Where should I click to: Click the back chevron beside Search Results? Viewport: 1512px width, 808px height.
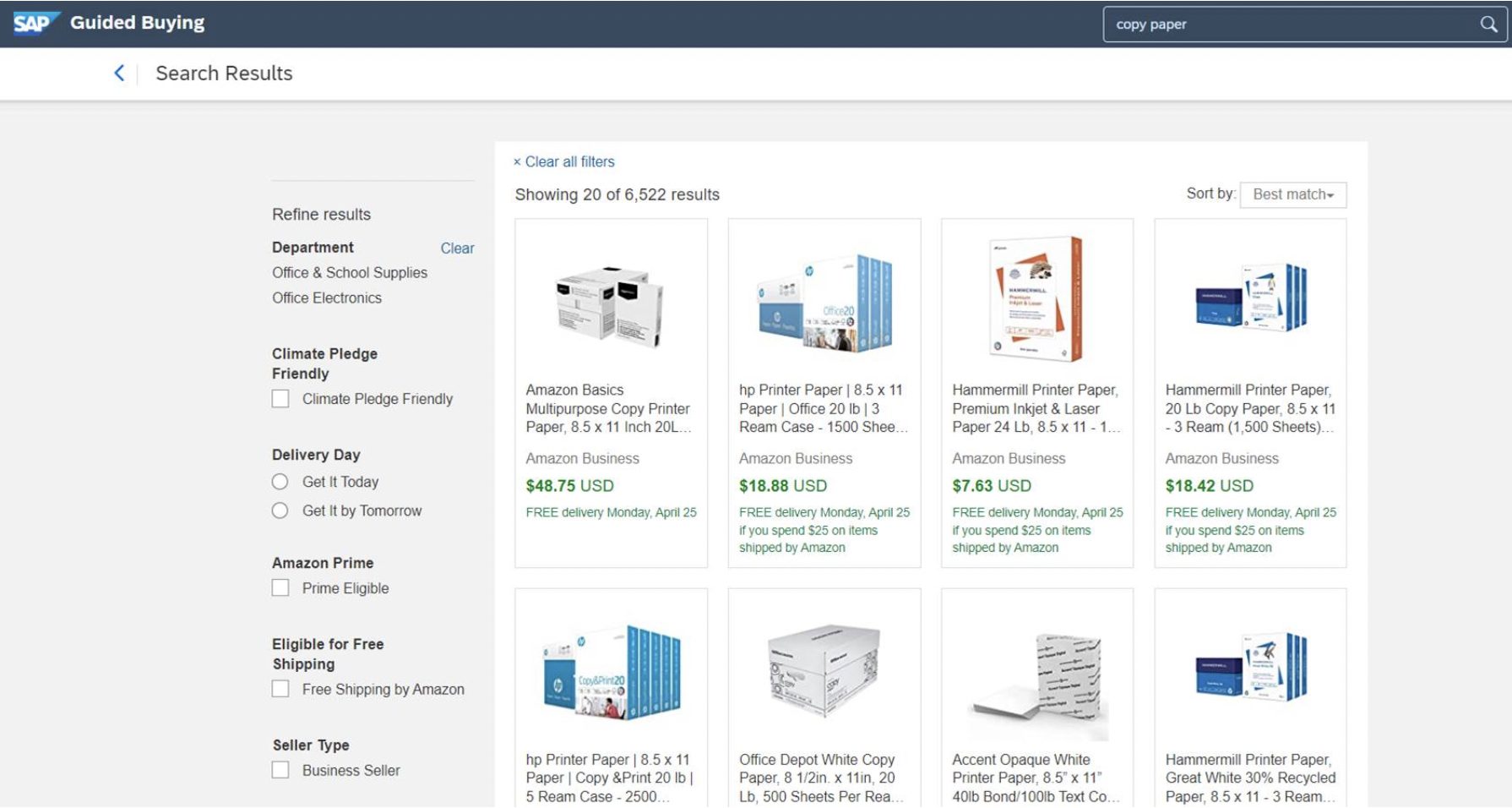tap(118, 73)
